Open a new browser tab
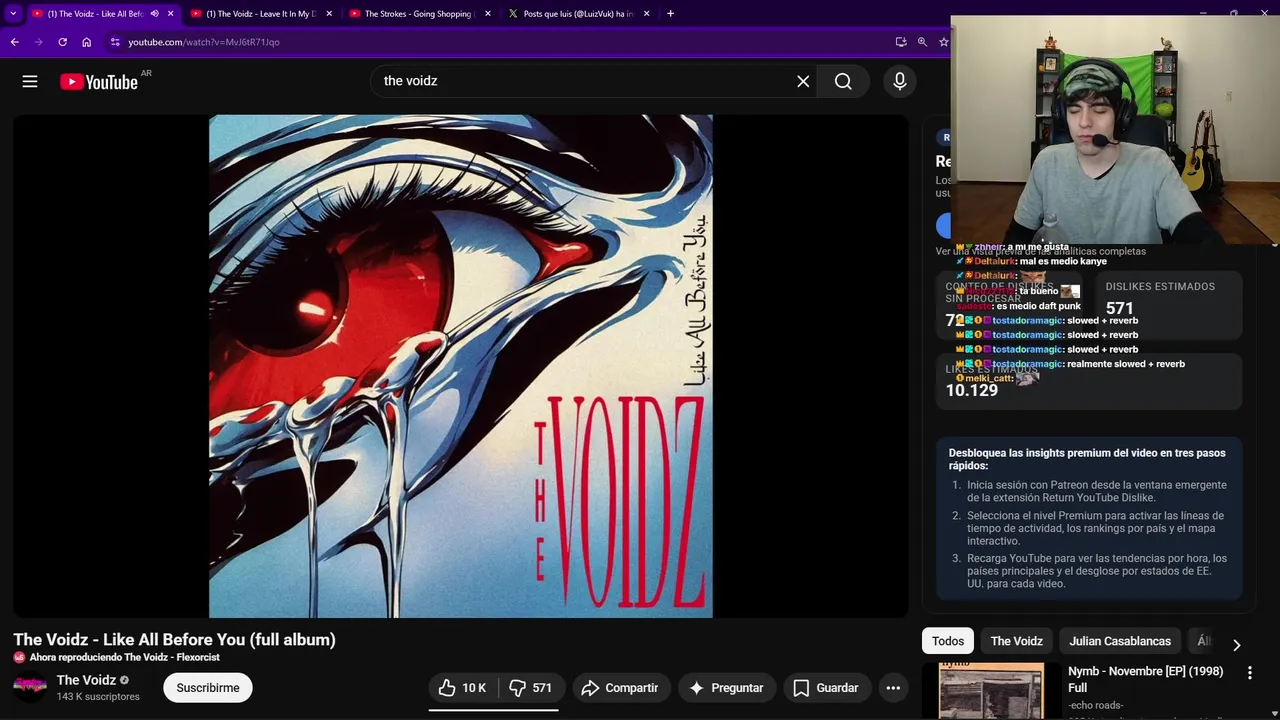The width and height of the screenshot is (1280, 720). (670, 13)
